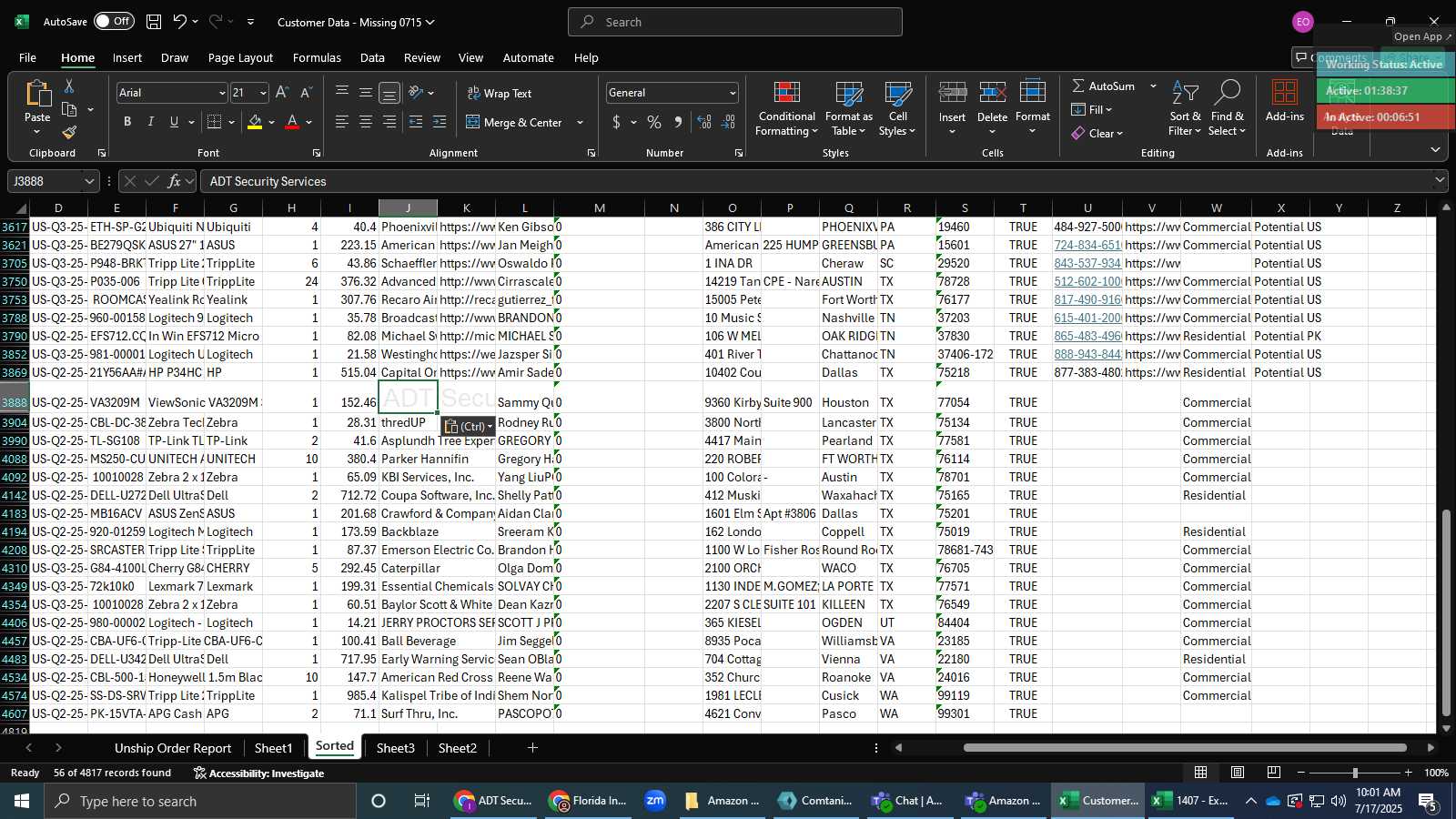
Task: Apply the yellow Fill Color swatch
Action: (255, 122)
